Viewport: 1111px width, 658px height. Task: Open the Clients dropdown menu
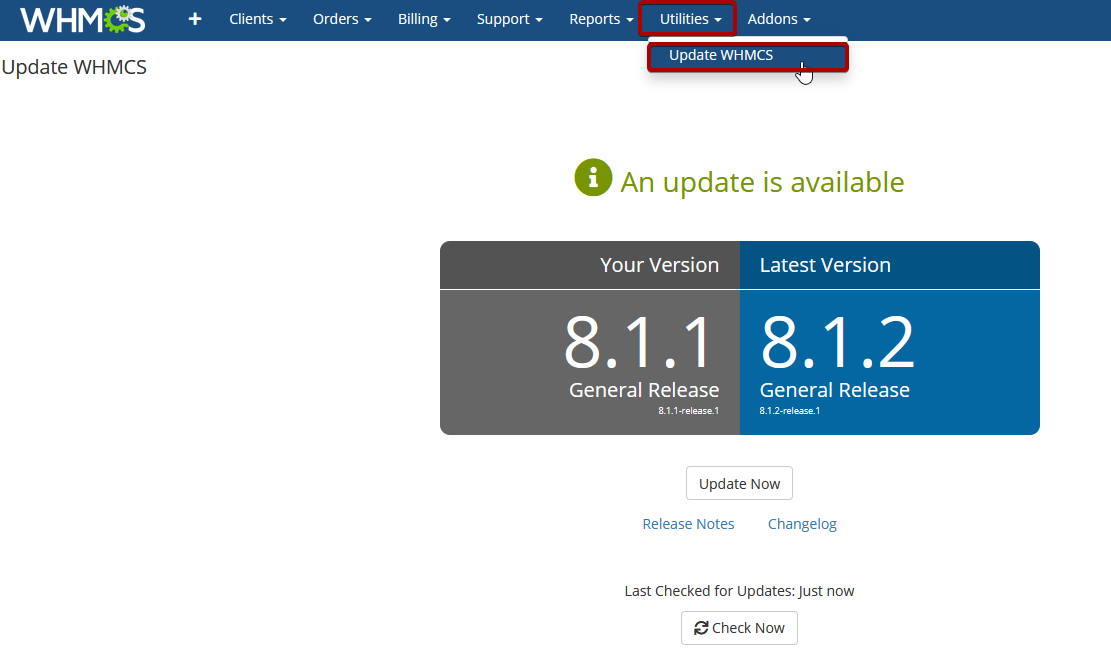point(258,19)
